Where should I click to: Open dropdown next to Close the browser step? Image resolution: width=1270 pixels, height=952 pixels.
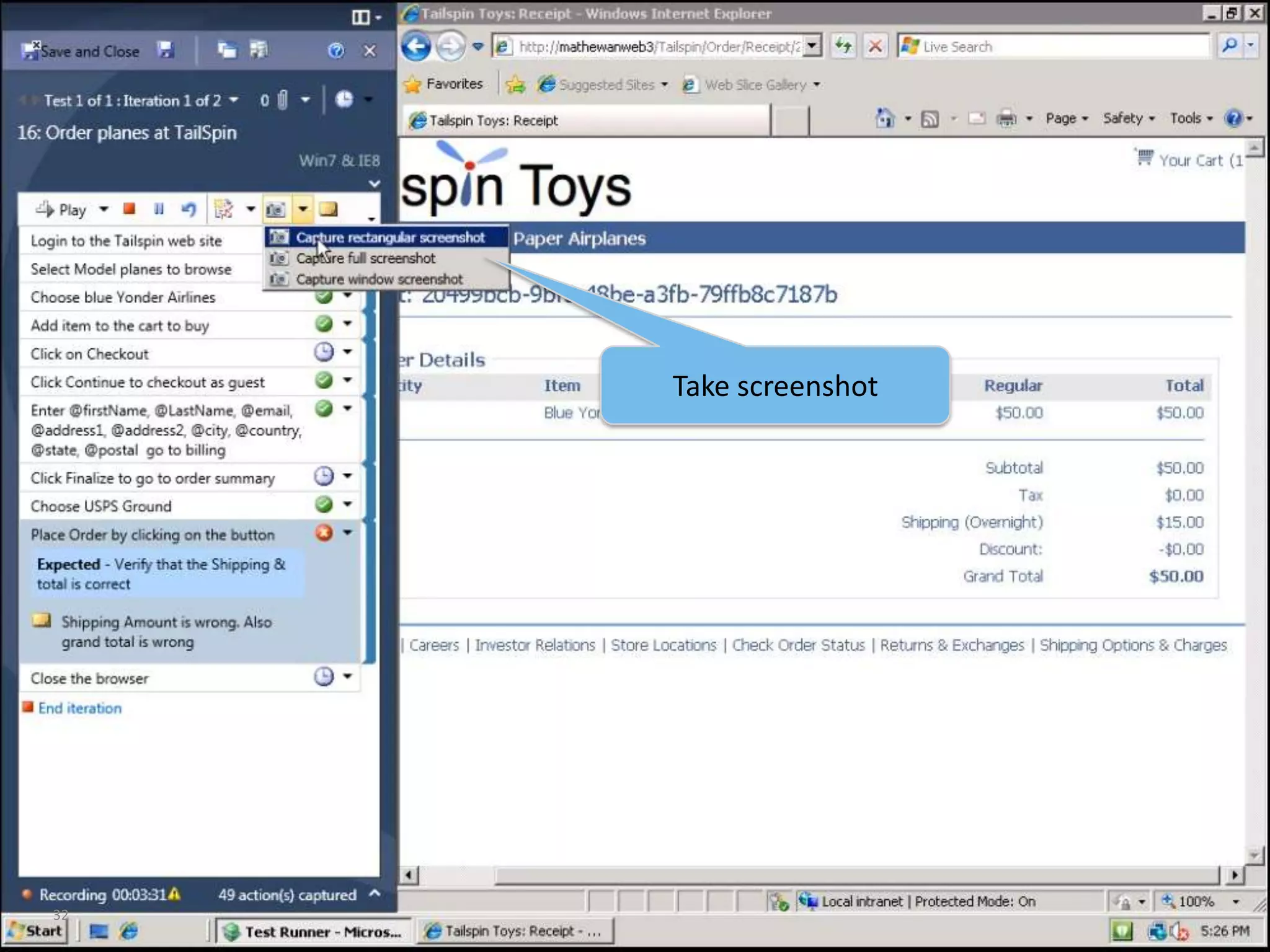(347, 676)
